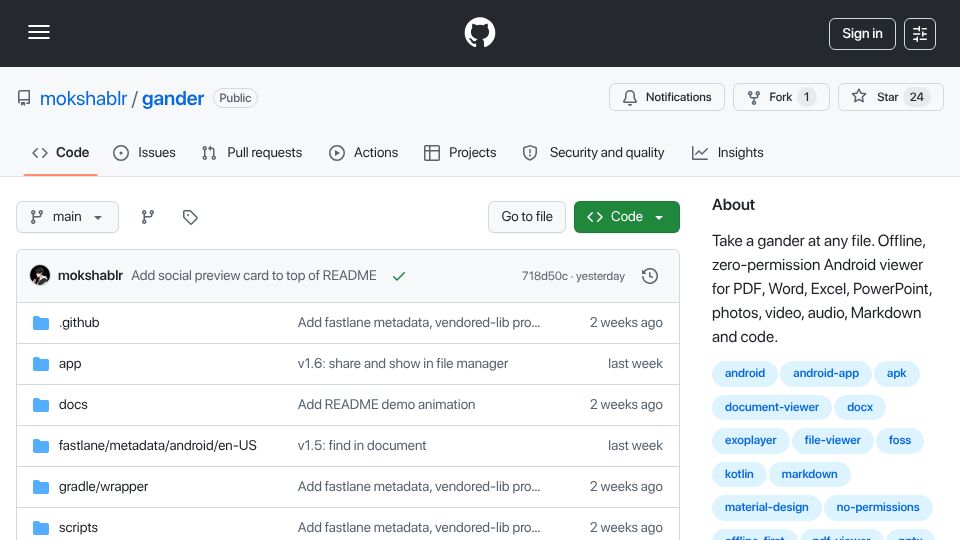Open commit hash 718d50c
This screenshot has width=960, height=540.
pos(544,276)
